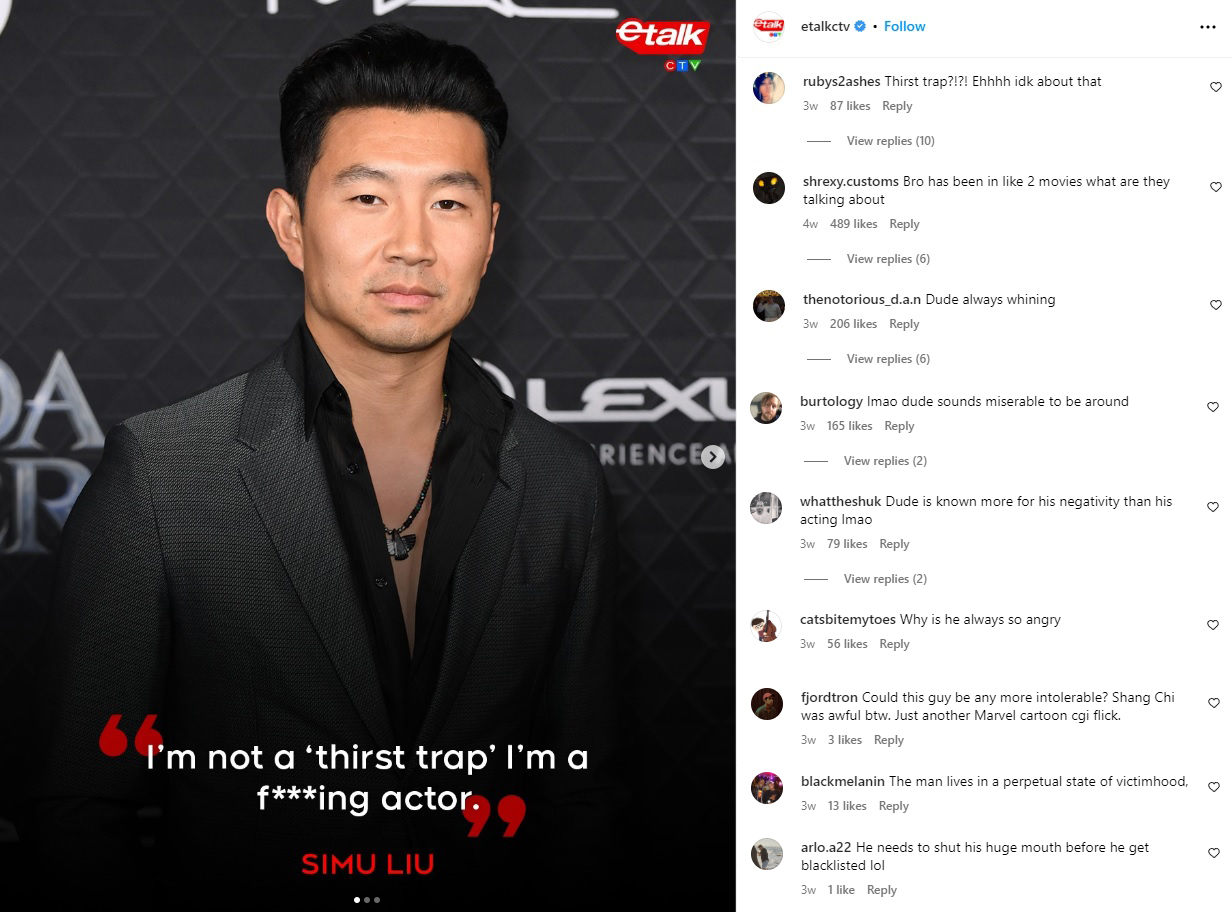The image size is (1232, 912).
Task: Go to next carousel image arrow
Action: (x=712, y=457)
